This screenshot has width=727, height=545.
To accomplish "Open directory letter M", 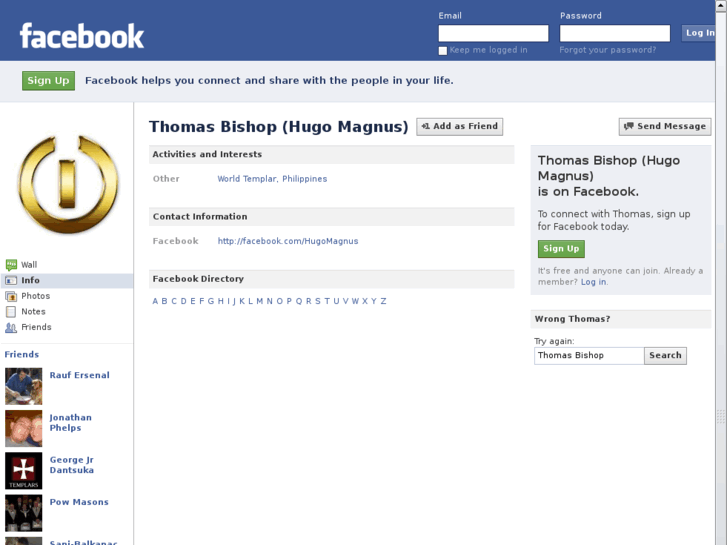I will pos(260,301).
